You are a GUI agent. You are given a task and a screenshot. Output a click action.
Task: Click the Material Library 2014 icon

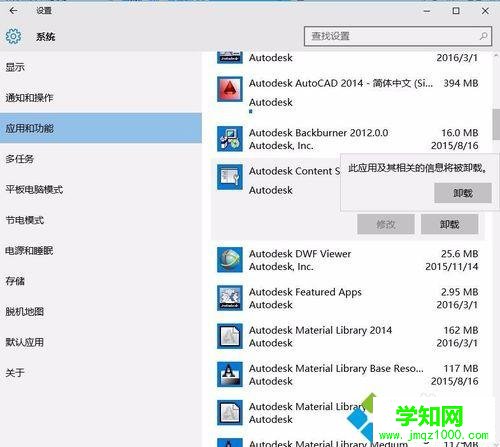230,336
